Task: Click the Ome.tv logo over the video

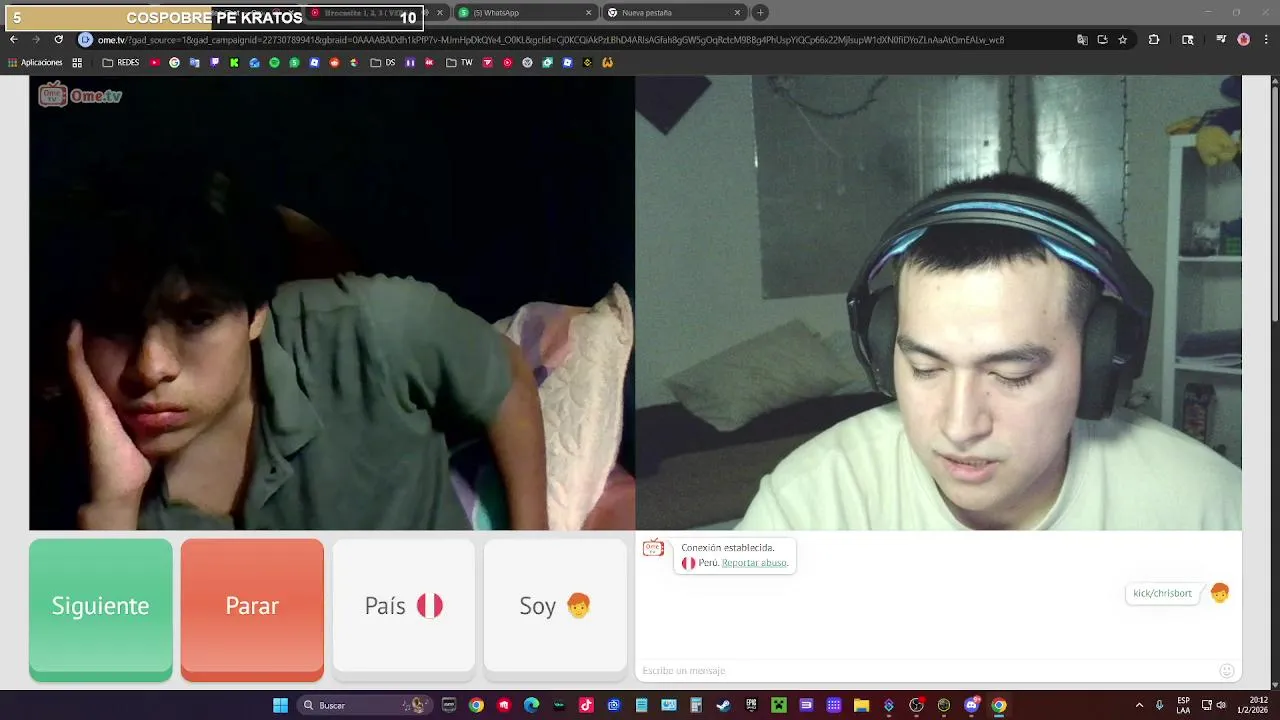Action: (80, 96)
